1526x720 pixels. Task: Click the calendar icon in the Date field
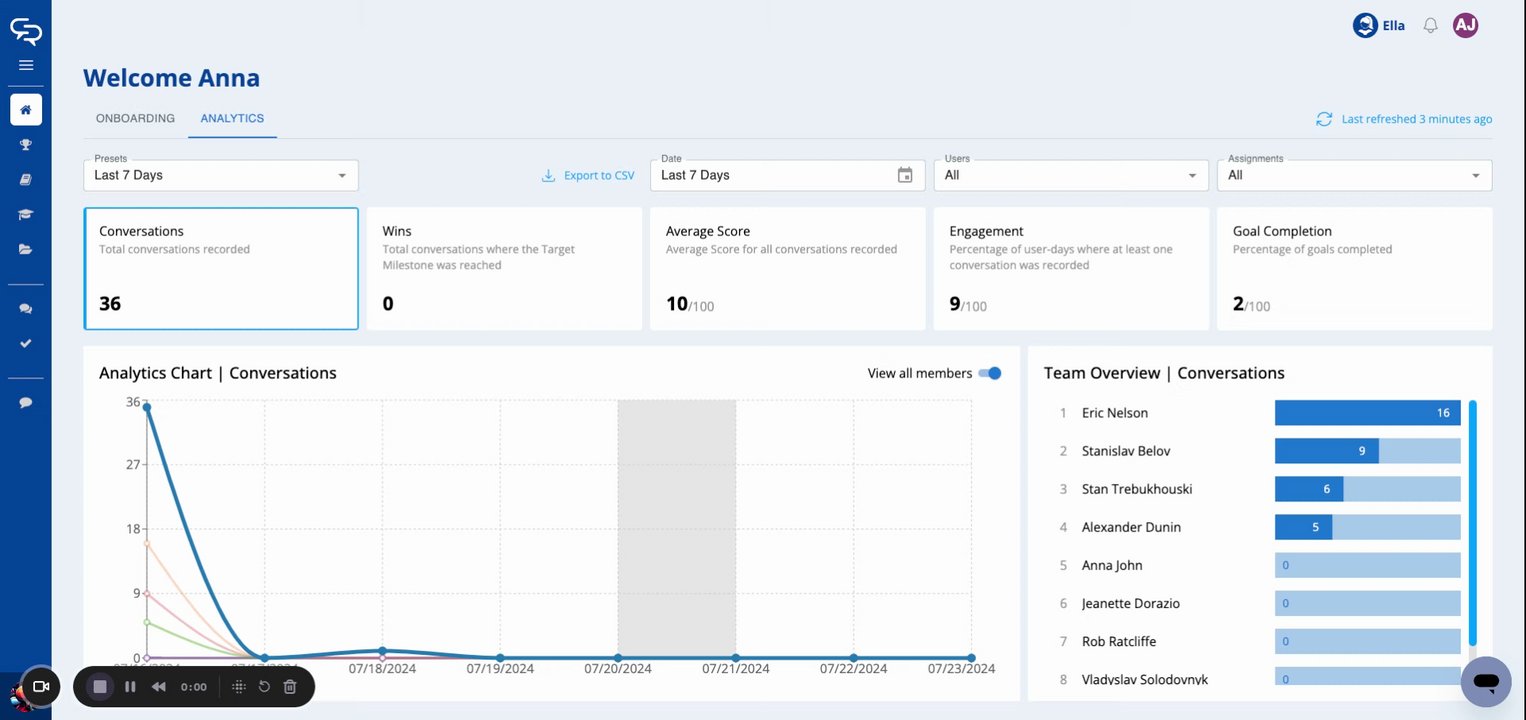[905, 175]
